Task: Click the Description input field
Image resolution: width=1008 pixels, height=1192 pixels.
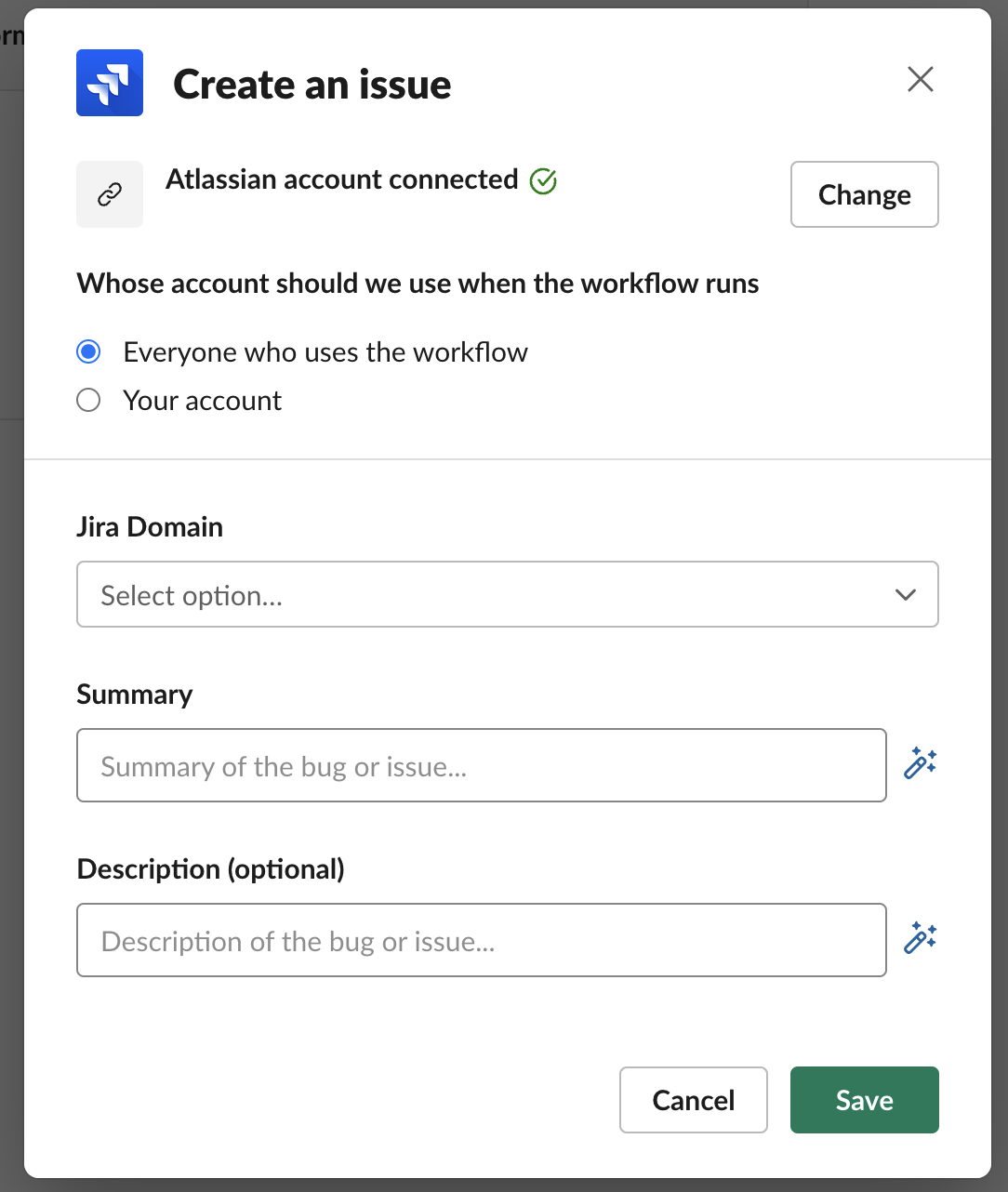Action: (482, 940)
